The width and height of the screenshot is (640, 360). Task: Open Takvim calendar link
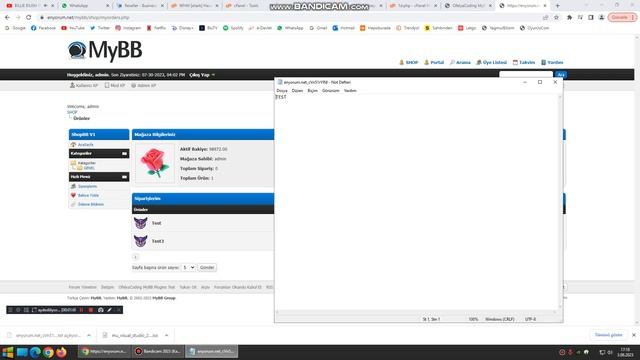(x=524, y=62)
